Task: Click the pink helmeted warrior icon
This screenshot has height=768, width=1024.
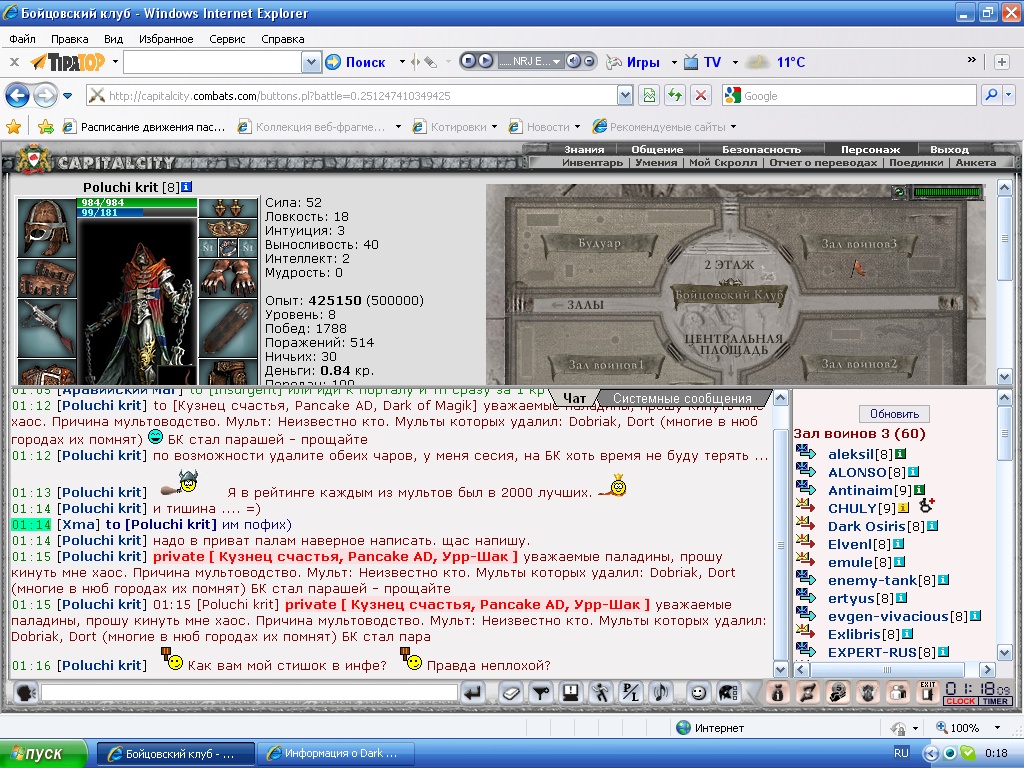Action: [837, 692]
